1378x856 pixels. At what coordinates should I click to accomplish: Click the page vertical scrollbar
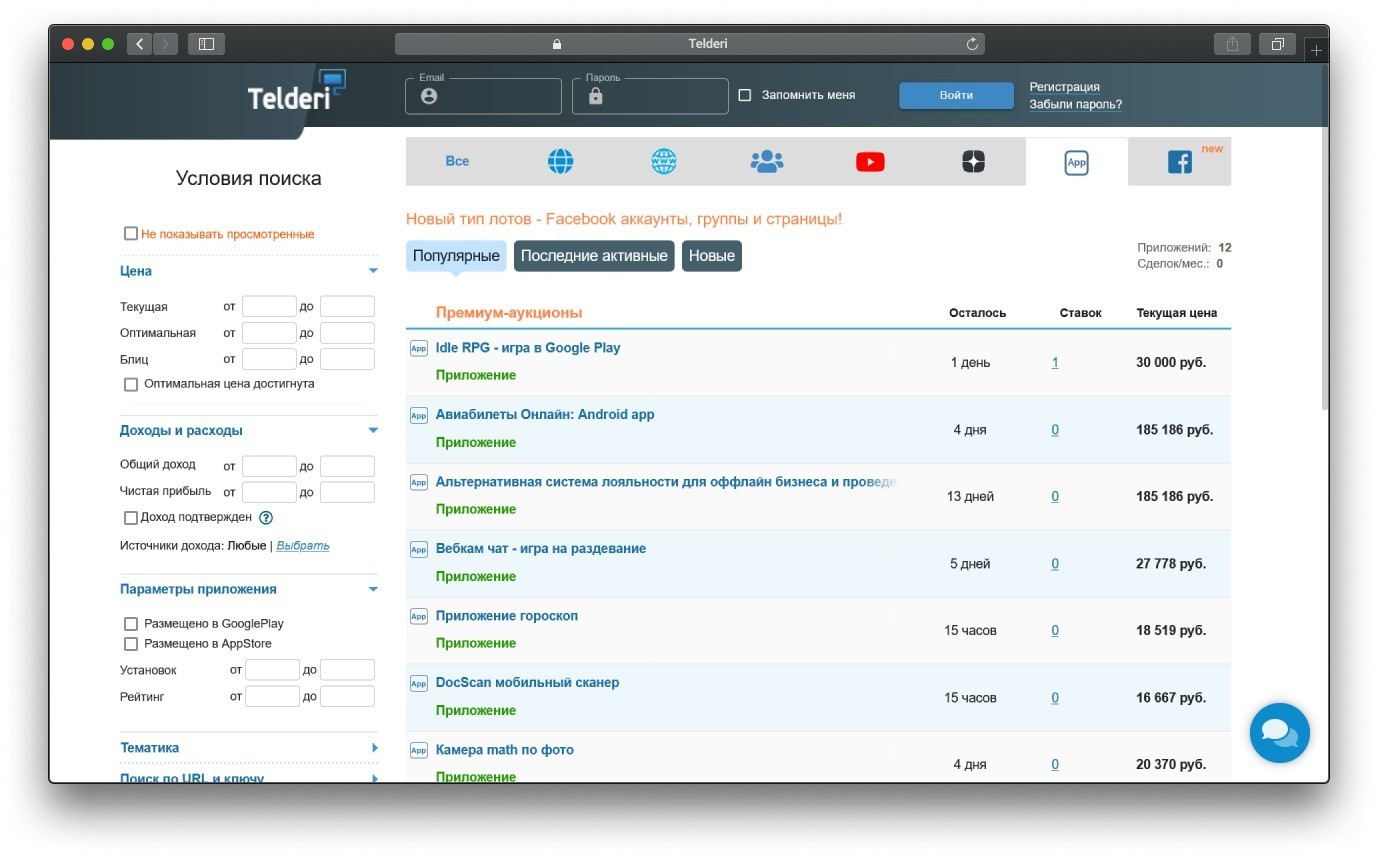1325,240
